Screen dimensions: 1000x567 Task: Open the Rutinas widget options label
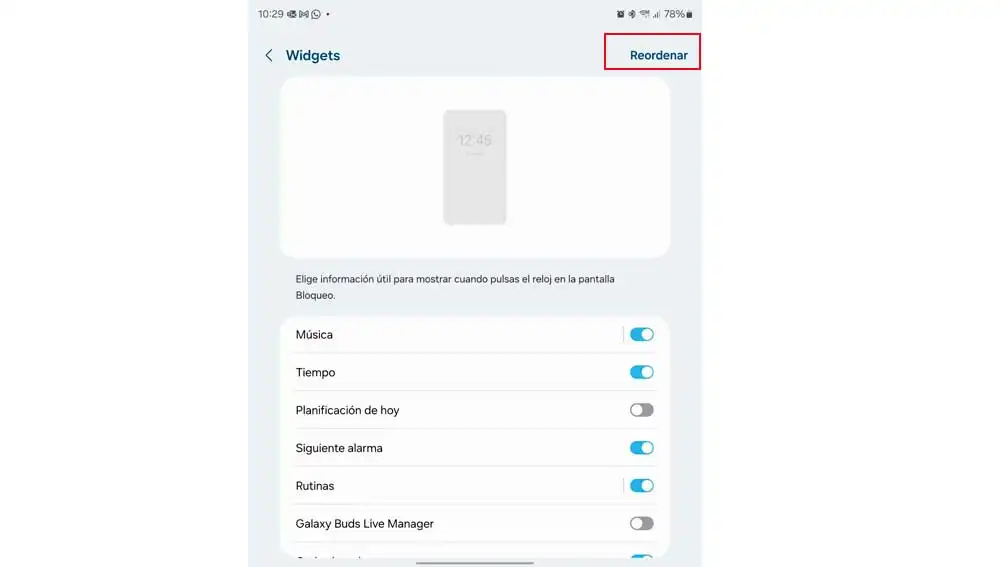(x=314, y=486)
